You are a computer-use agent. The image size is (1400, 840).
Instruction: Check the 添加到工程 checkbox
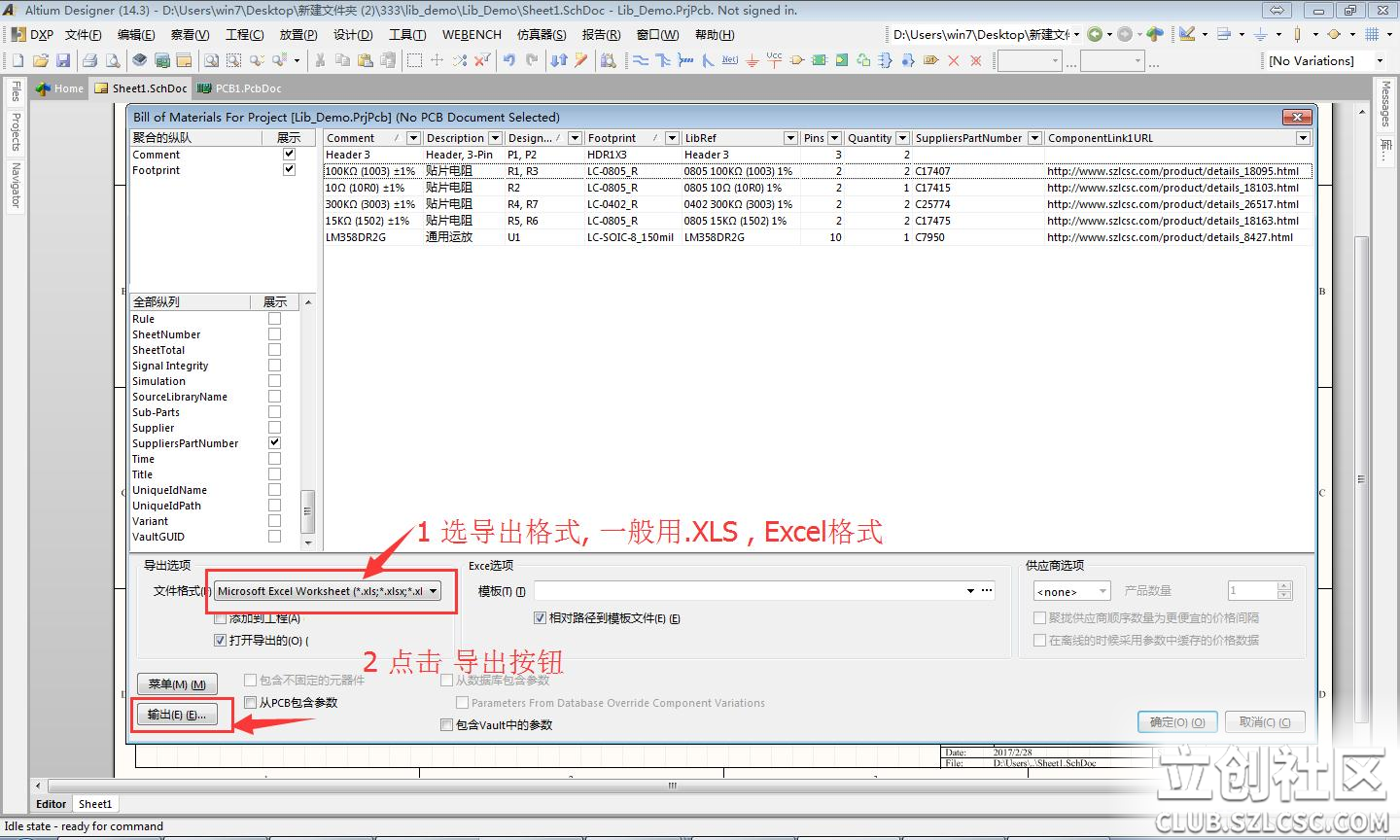(220, 618)
